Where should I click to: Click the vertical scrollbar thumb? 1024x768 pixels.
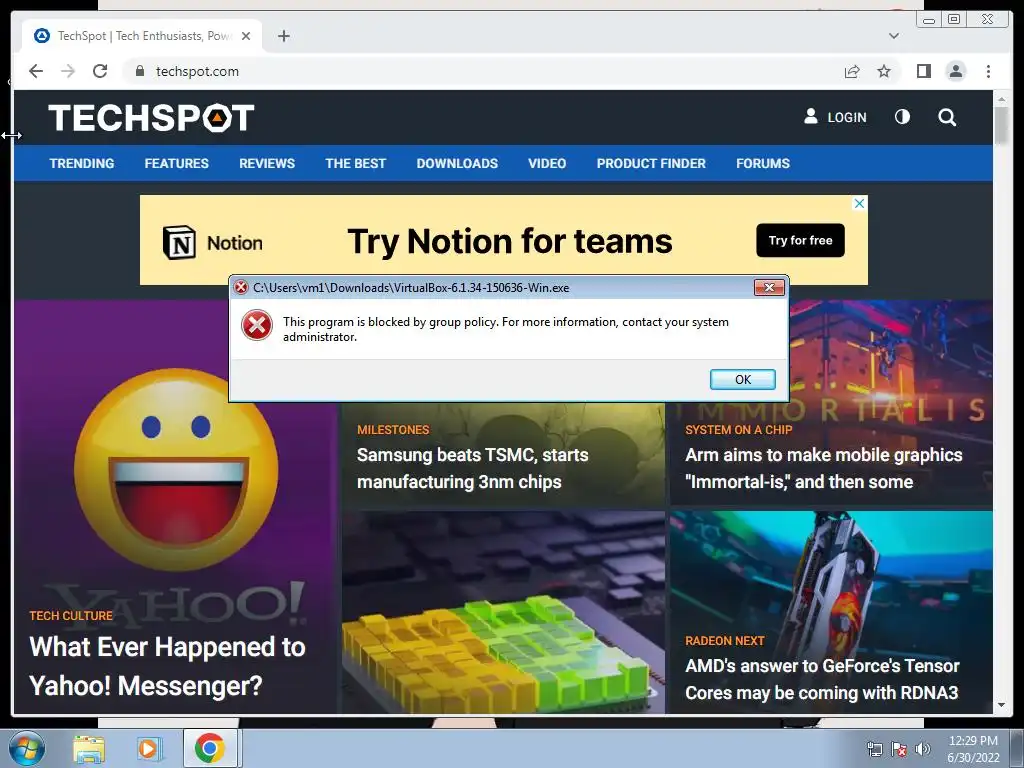(x=1001, y=125)
